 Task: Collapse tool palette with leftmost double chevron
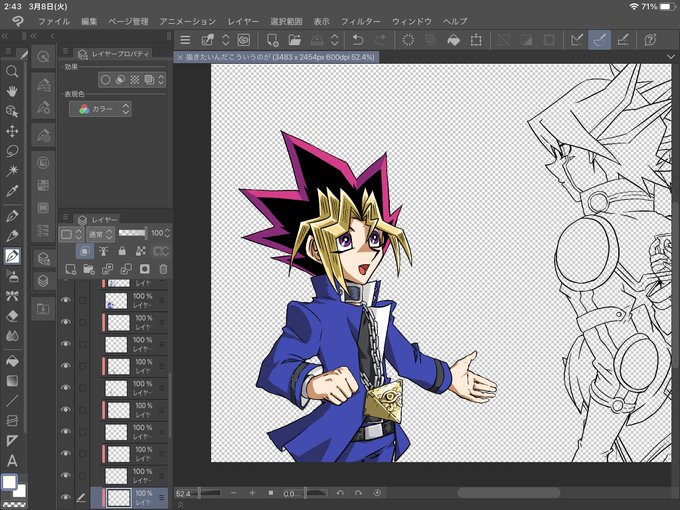[5, 36]
